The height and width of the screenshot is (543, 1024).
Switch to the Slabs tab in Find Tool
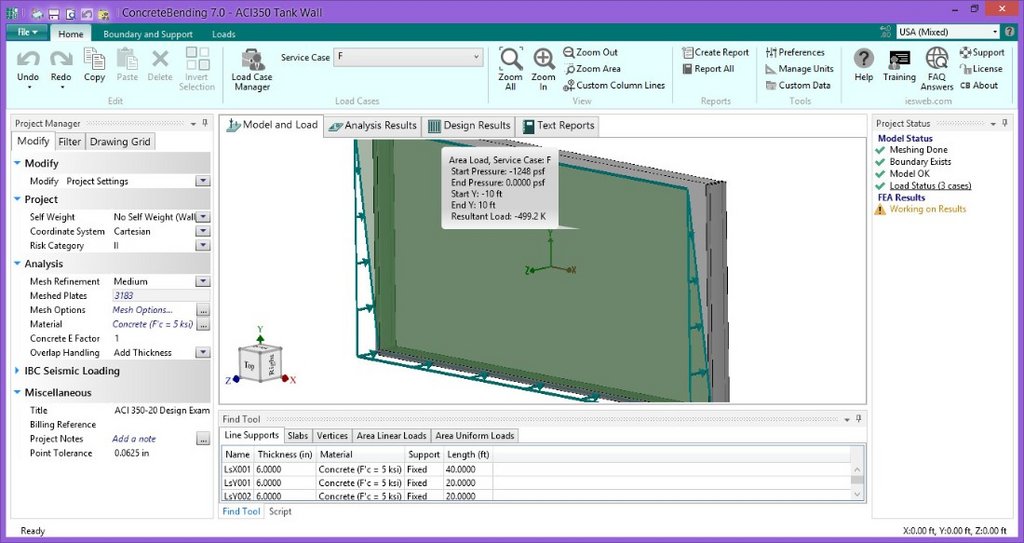pyautogui.click(x=298, y=435)
